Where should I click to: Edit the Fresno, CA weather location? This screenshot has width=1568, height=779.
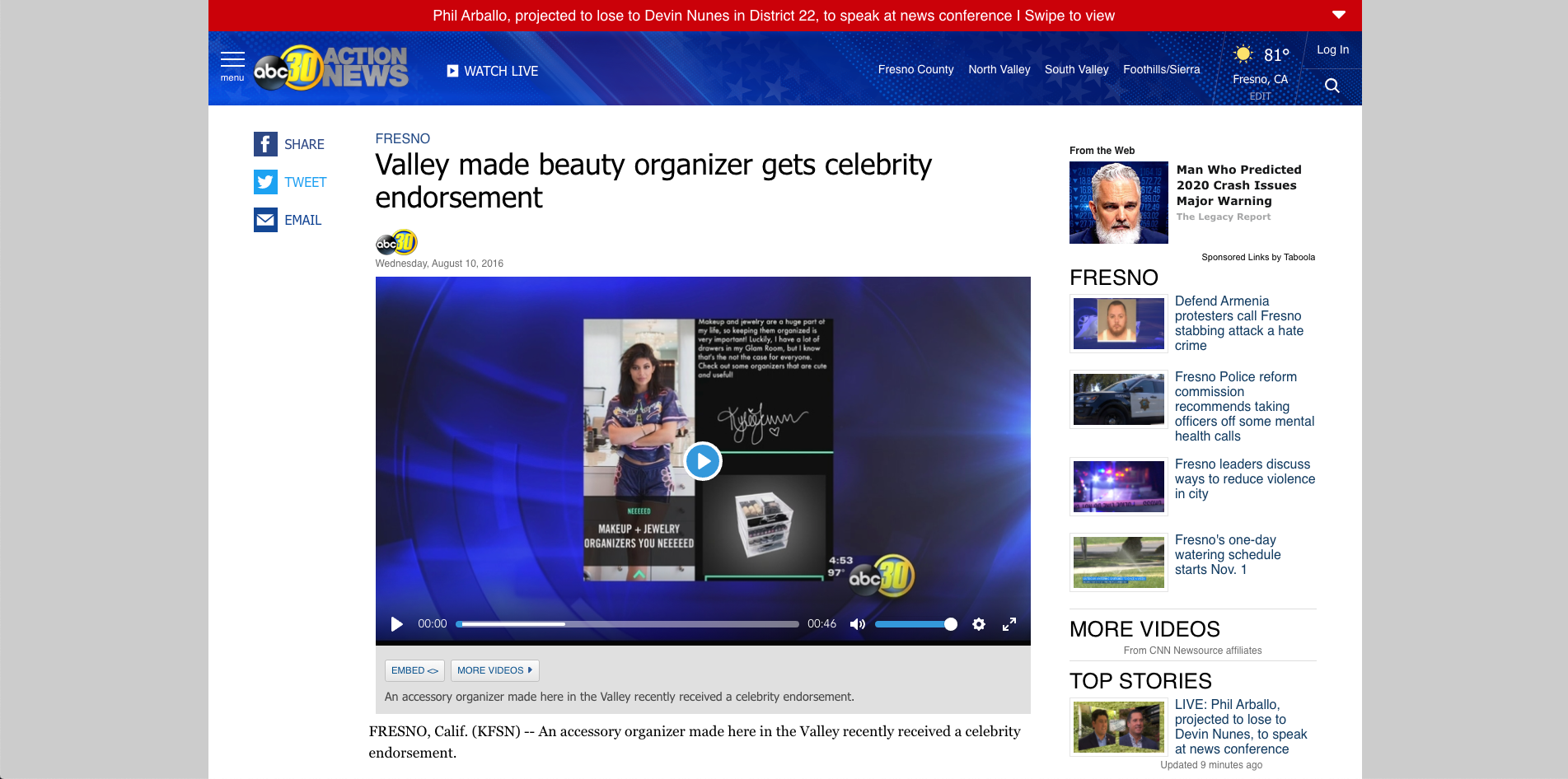point(1260,96)
